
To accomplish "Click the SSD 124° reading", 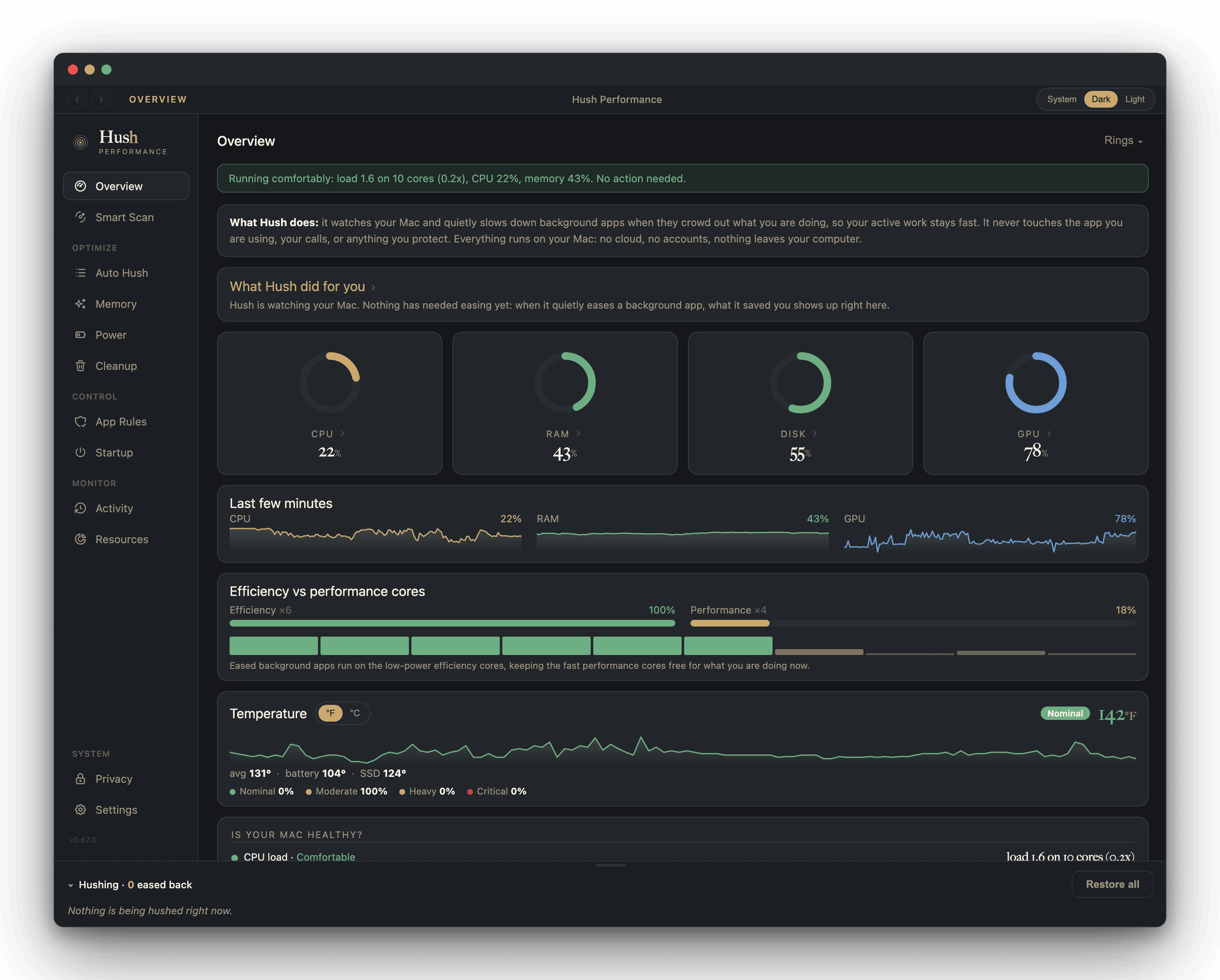I will (x=383, y=773).
